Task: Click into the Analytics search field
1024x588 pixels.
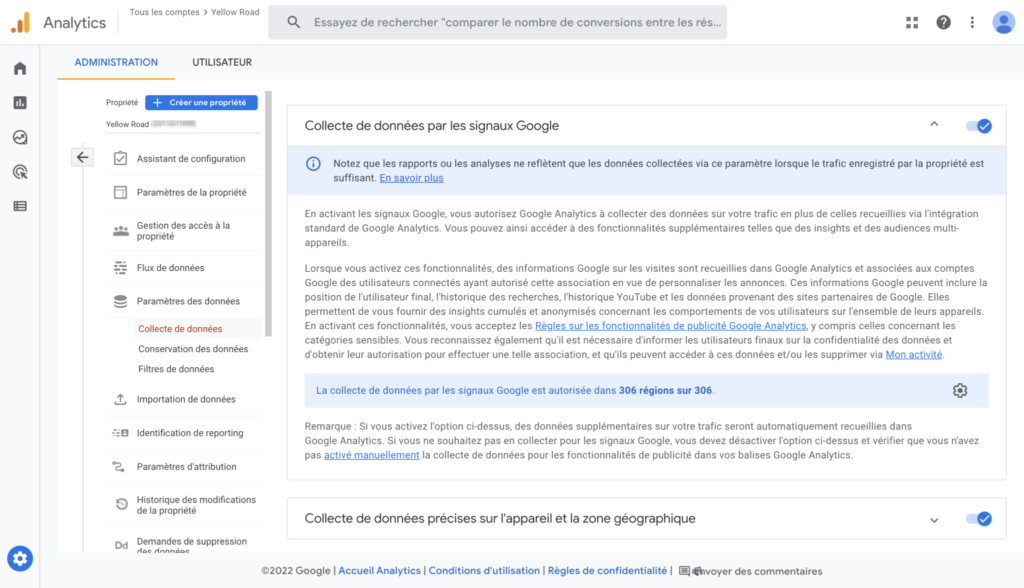Action: 510,22
